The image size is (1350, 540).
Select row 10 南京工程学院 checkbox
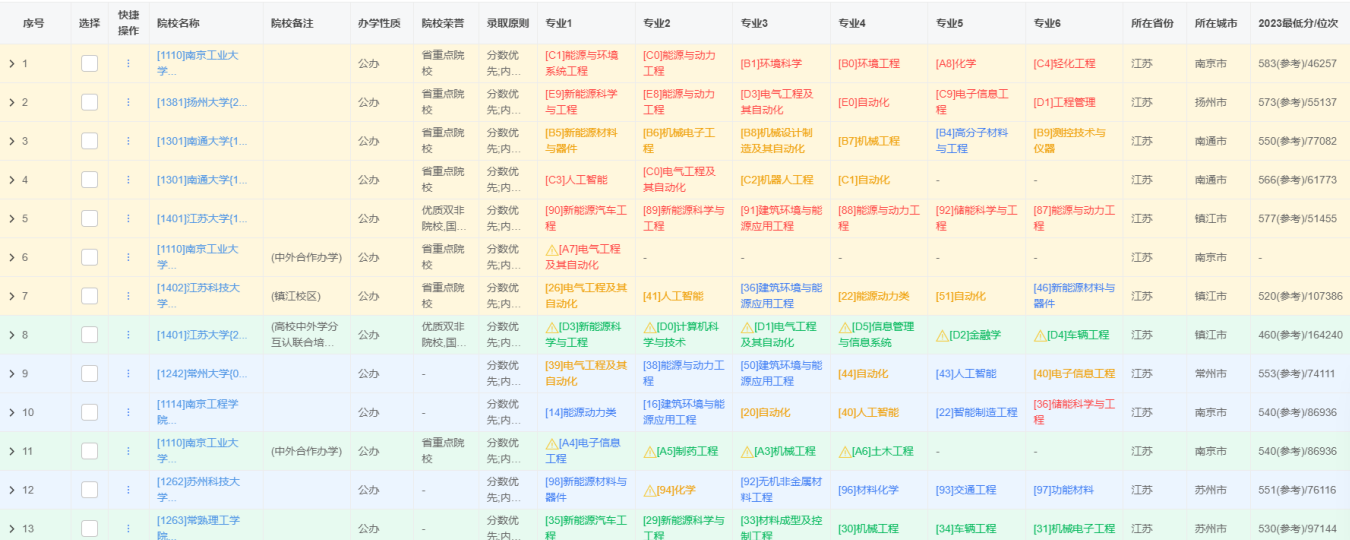point(90,412)
